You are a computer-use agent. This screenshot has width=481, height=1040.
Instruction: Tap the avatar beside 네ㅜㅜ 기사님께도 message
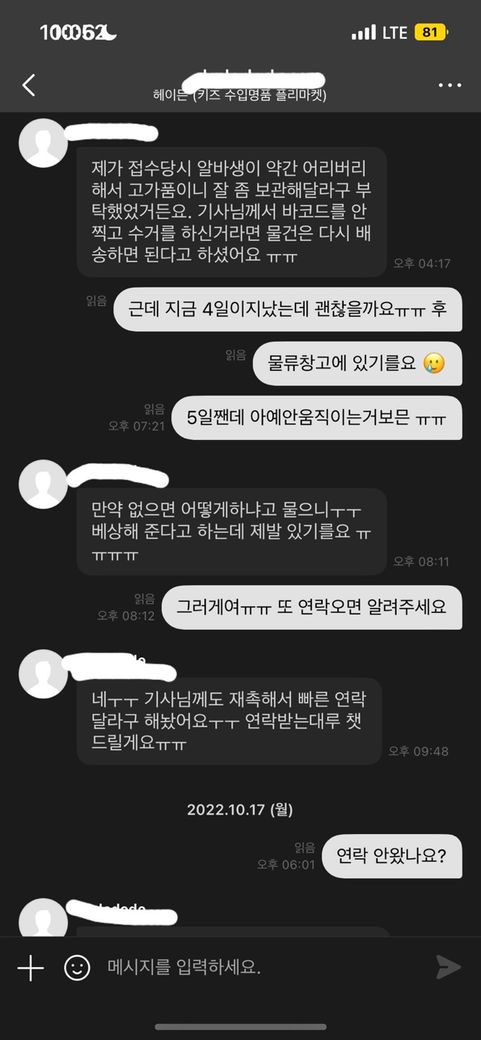43,674
